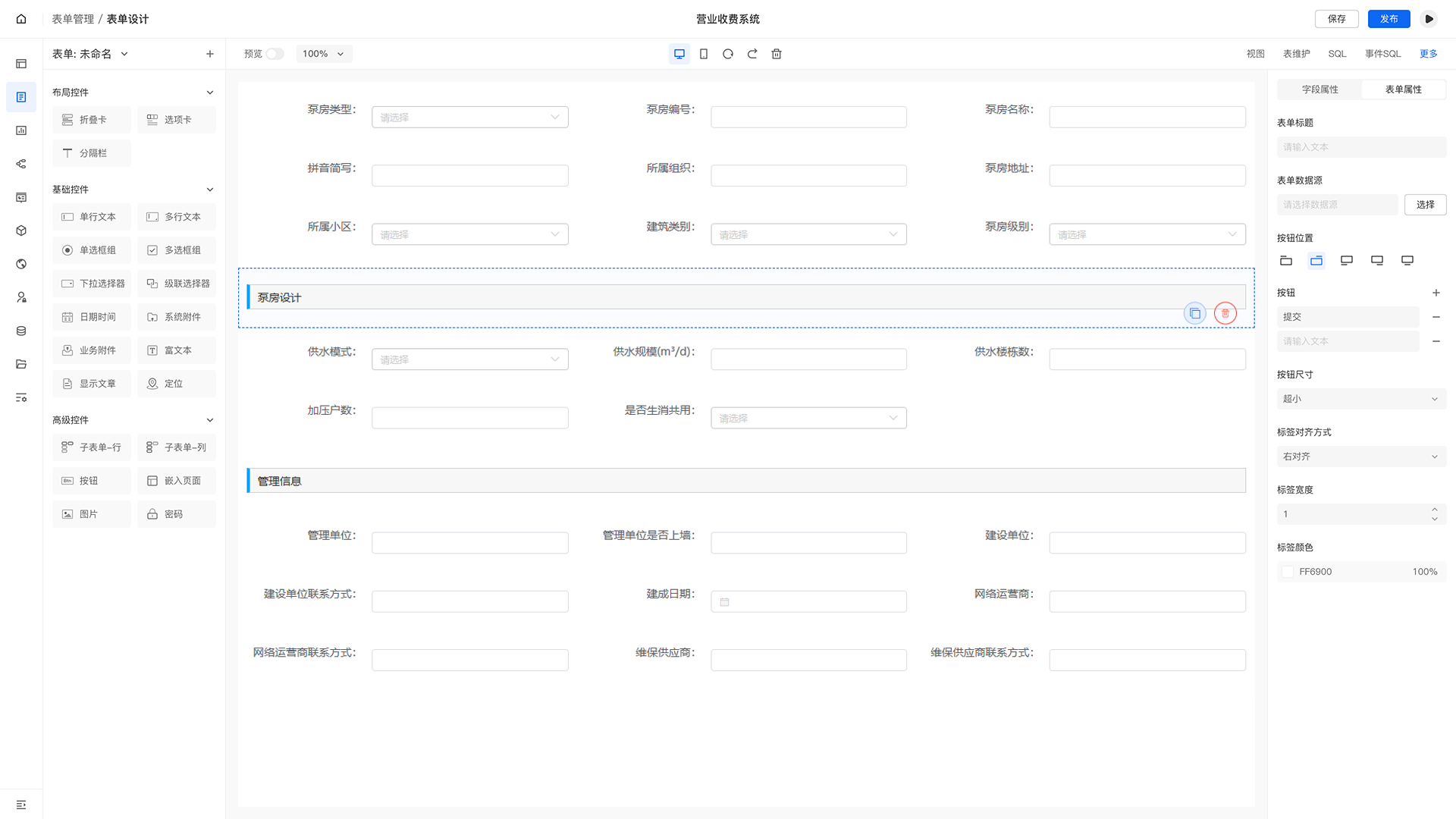1456x819 pixels.
Task: Increase 标签宽度 with stepper up arrow
Action: click(1435, 510)
